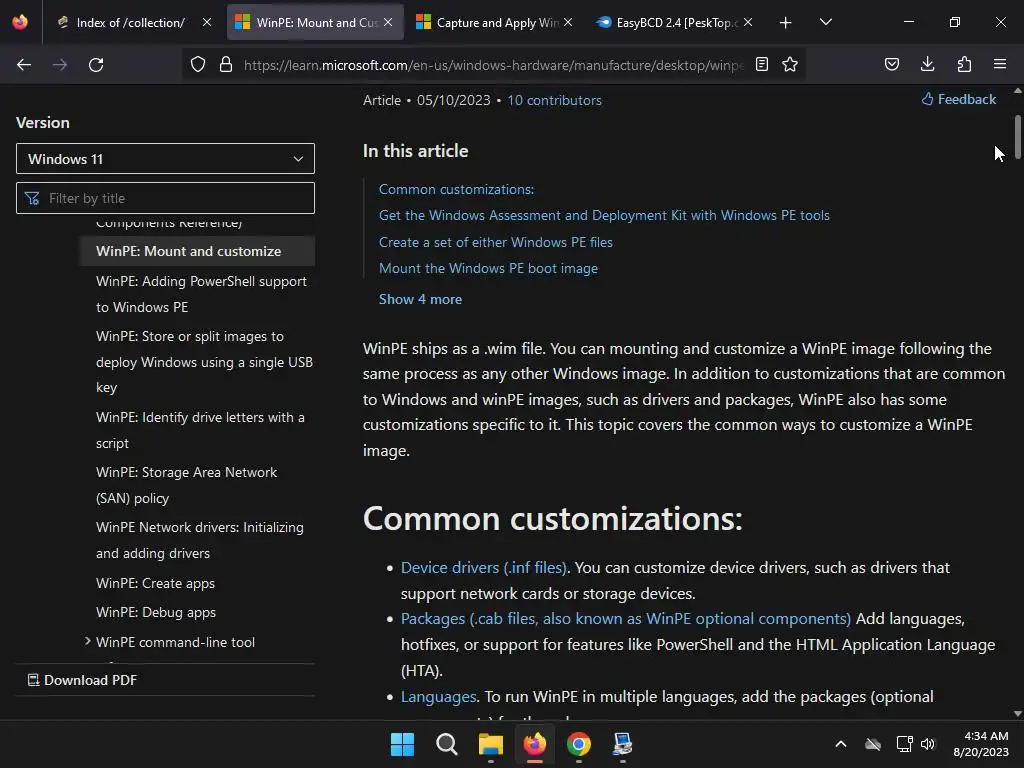Click the page vertical scrollbar thumb
This screenshot has width=1024, height=768.
point(1017,137)
